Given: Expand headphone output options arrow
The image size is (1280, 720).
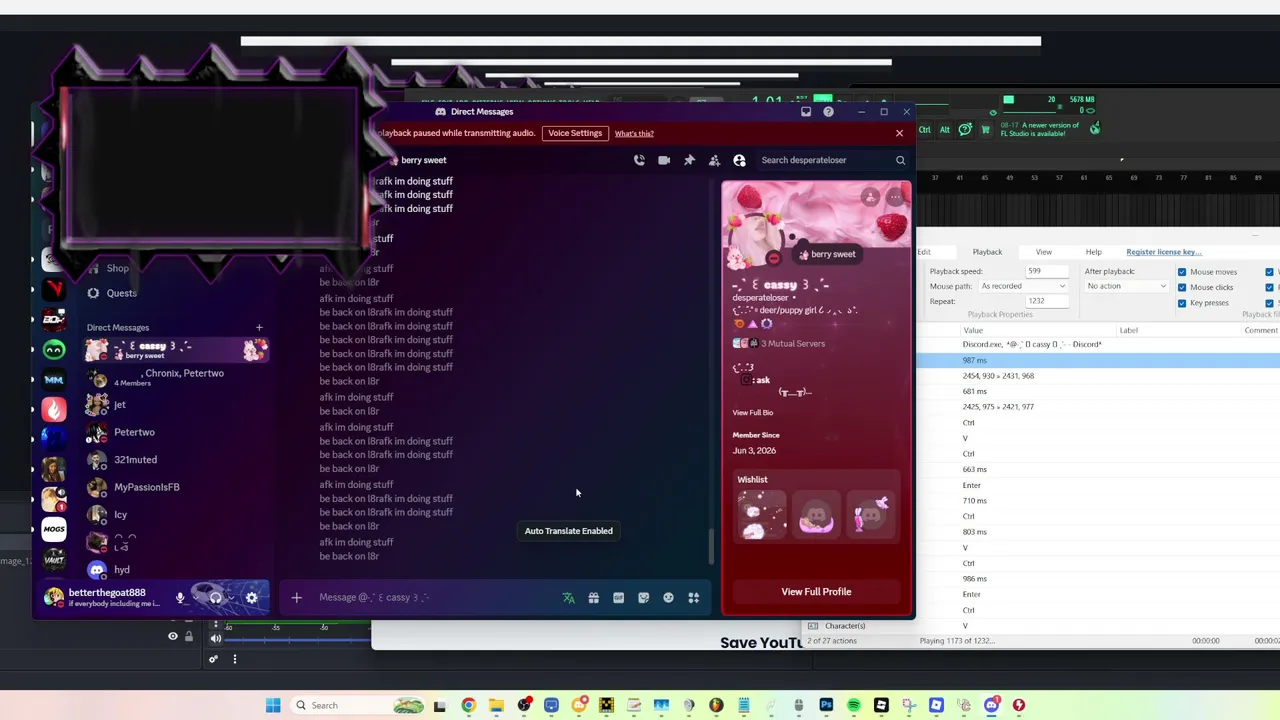Looking at the screenshot, I should pyautogui.click(x=231, y=598).
